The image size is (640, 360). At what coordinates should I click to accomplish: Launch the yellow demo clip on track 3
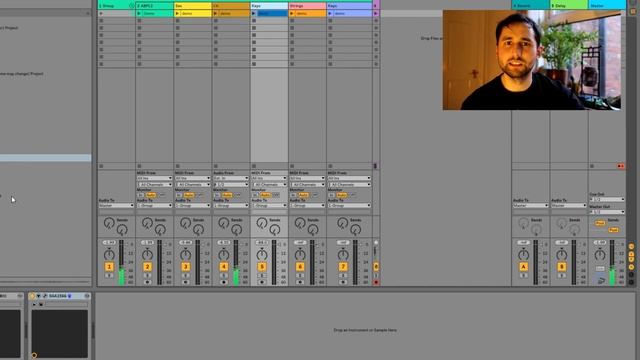177,13
